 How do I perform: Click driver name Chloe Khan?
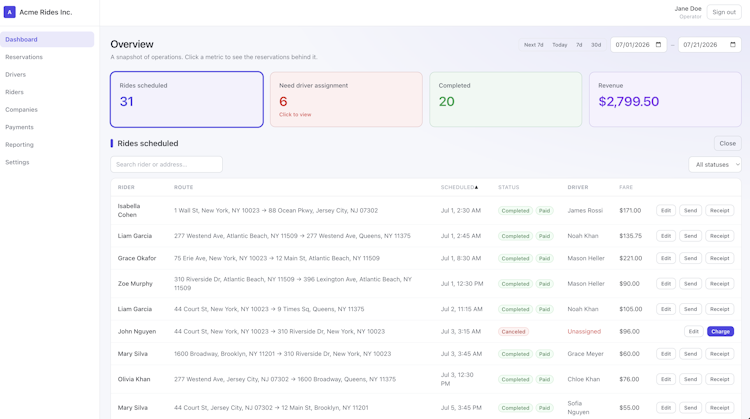pyautogui.click(x=584, y=379)
